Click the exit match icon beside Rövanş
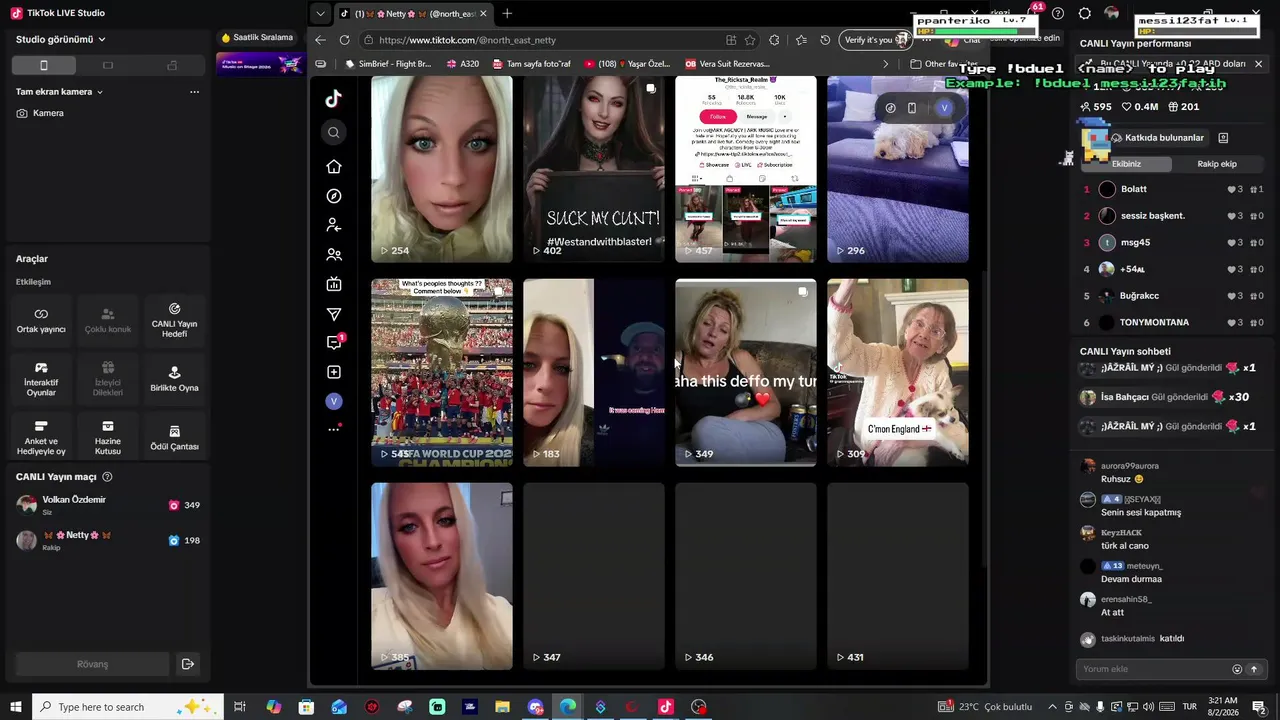Image resolution: width=1280 pixels, height=720 pixels. [187, 664]
